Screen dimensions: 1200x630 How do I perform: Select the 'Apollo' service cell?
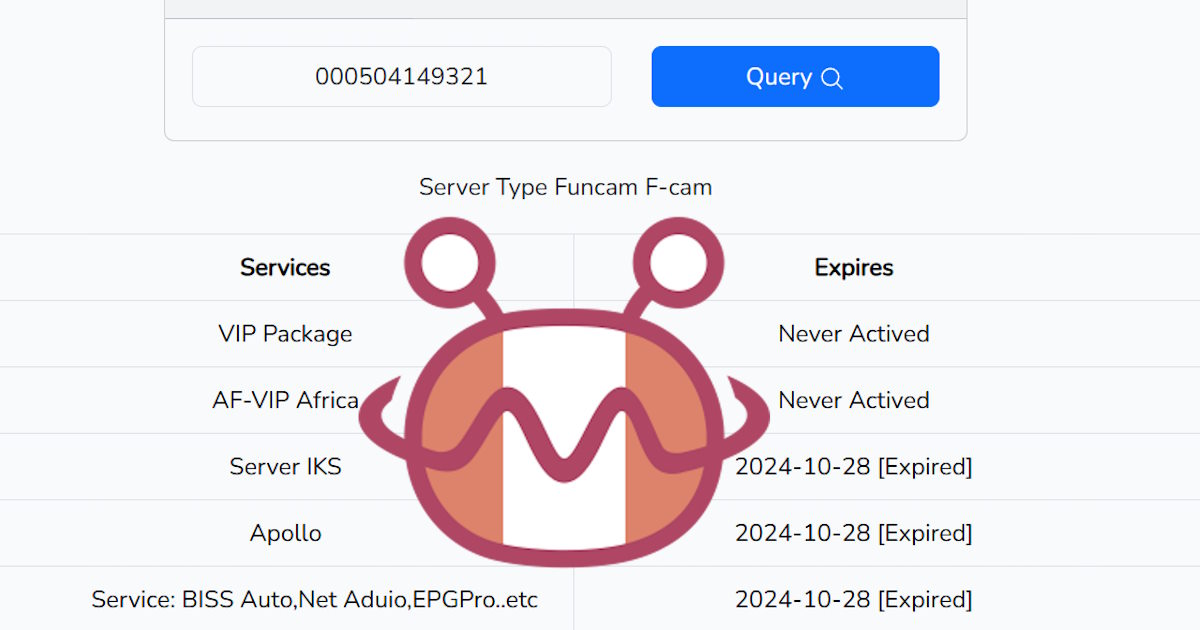[x=285, y=533]
